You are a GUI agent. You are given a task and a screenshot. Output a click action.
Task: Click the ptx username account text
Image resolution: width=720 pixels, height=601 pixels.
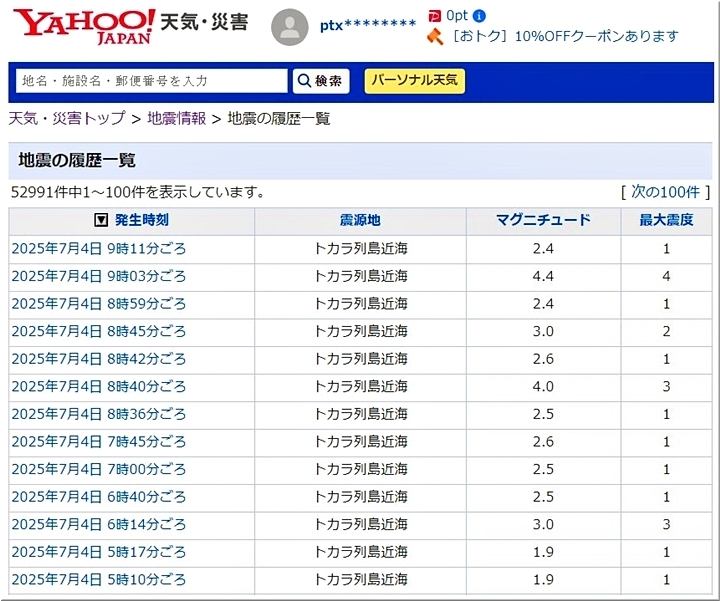point(367,25)
